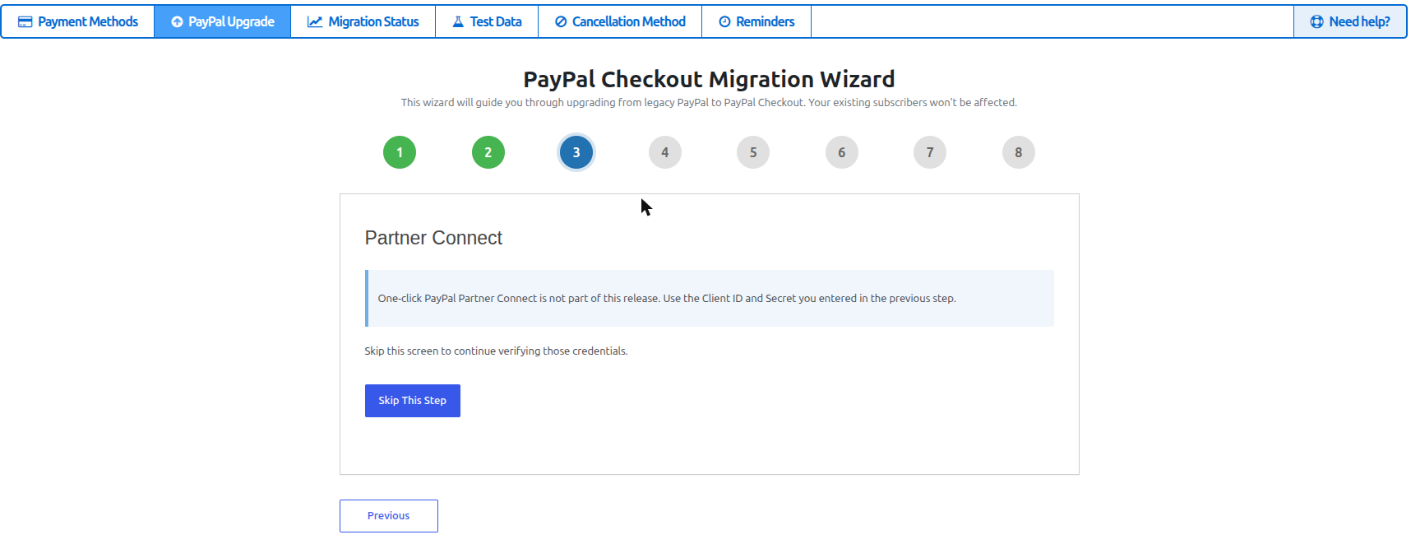
Task: Click the PayPal Checkout Migration Wizard title
Action: pos(709,79)
